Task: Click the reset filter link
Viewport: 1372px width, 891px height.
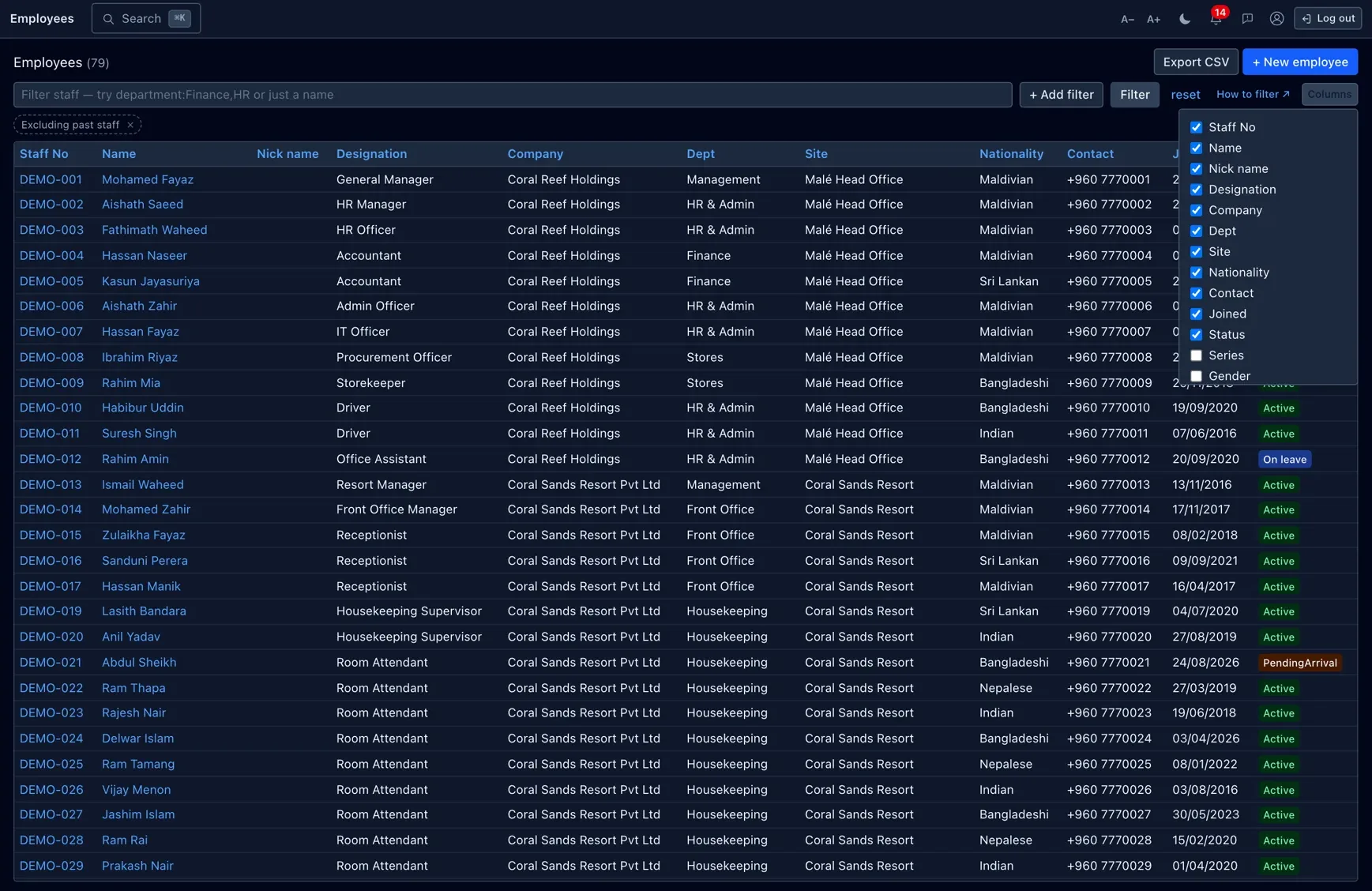Action: coord(1185,95)
